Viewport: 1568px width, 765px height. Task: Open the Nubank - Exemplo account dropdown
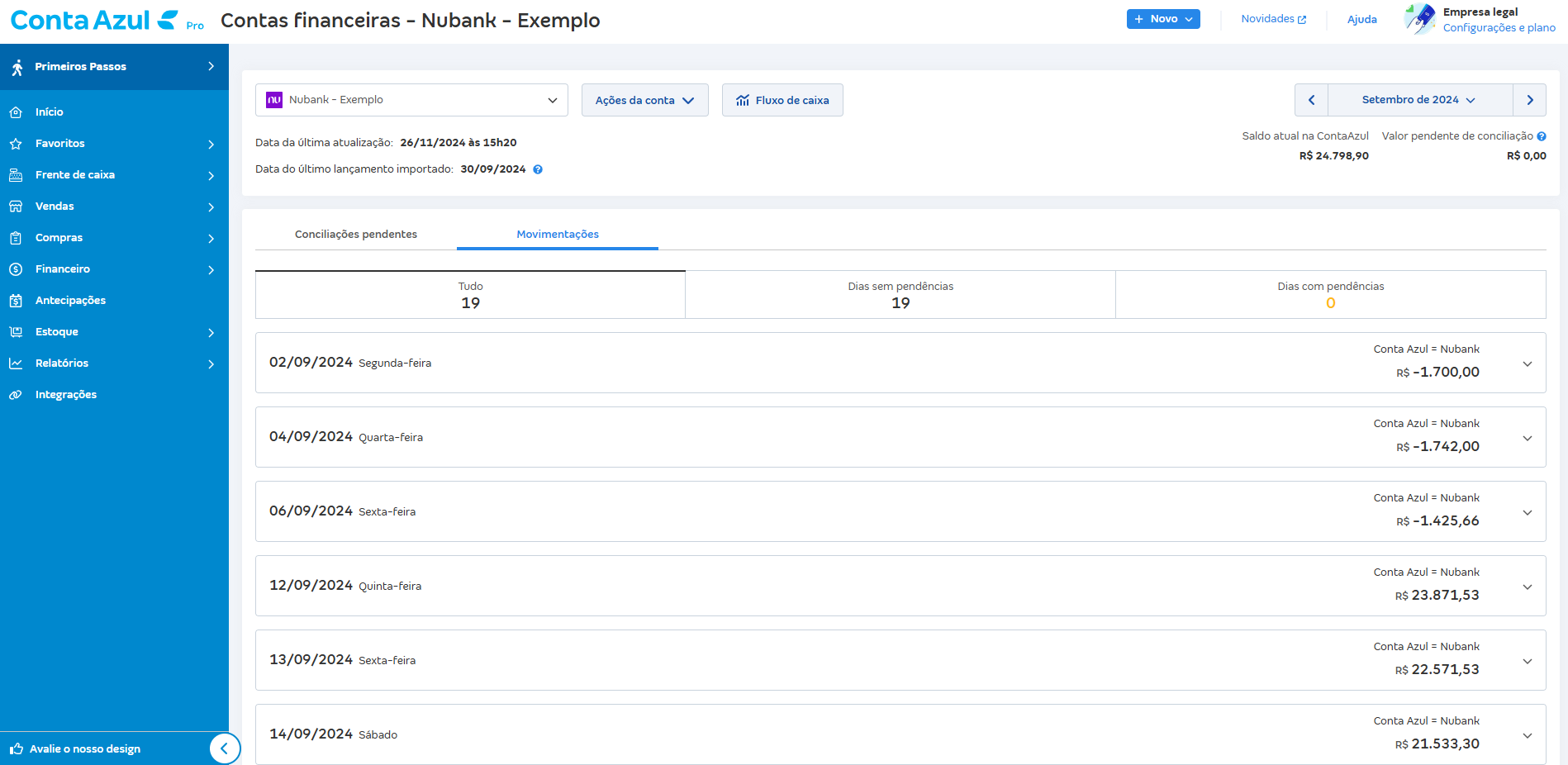[411, 100]
